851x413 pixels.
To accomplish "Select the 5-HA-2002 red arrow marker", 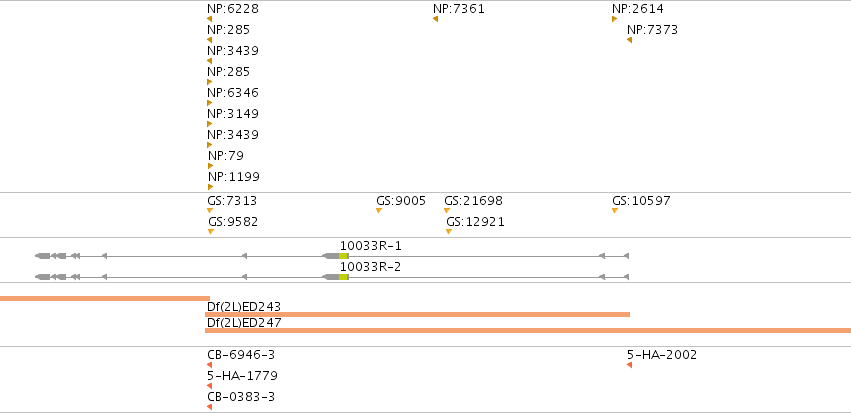I will [x=630, y=365].
